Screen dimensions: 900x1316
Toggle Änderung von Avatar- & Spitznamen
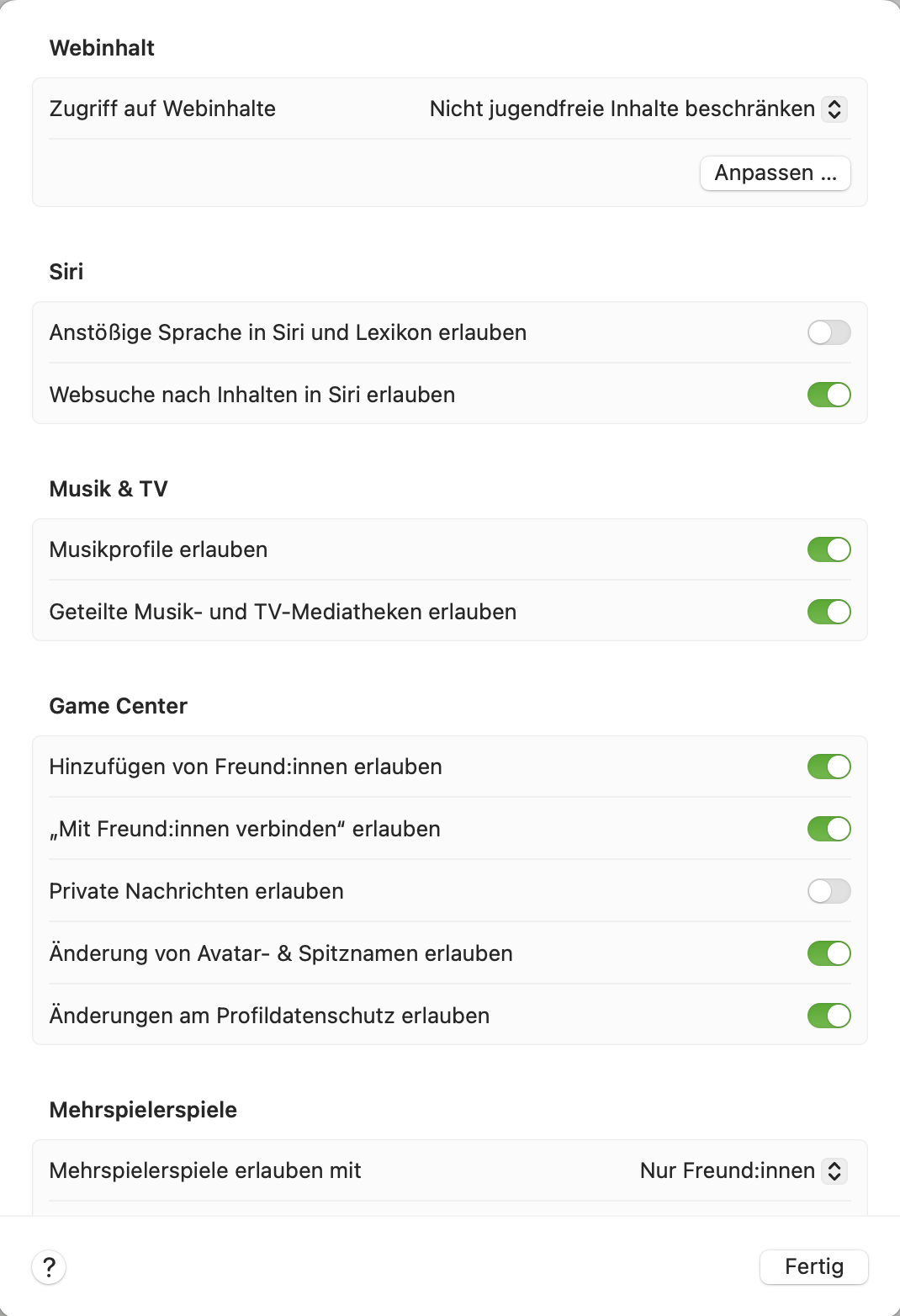point(829,953)
